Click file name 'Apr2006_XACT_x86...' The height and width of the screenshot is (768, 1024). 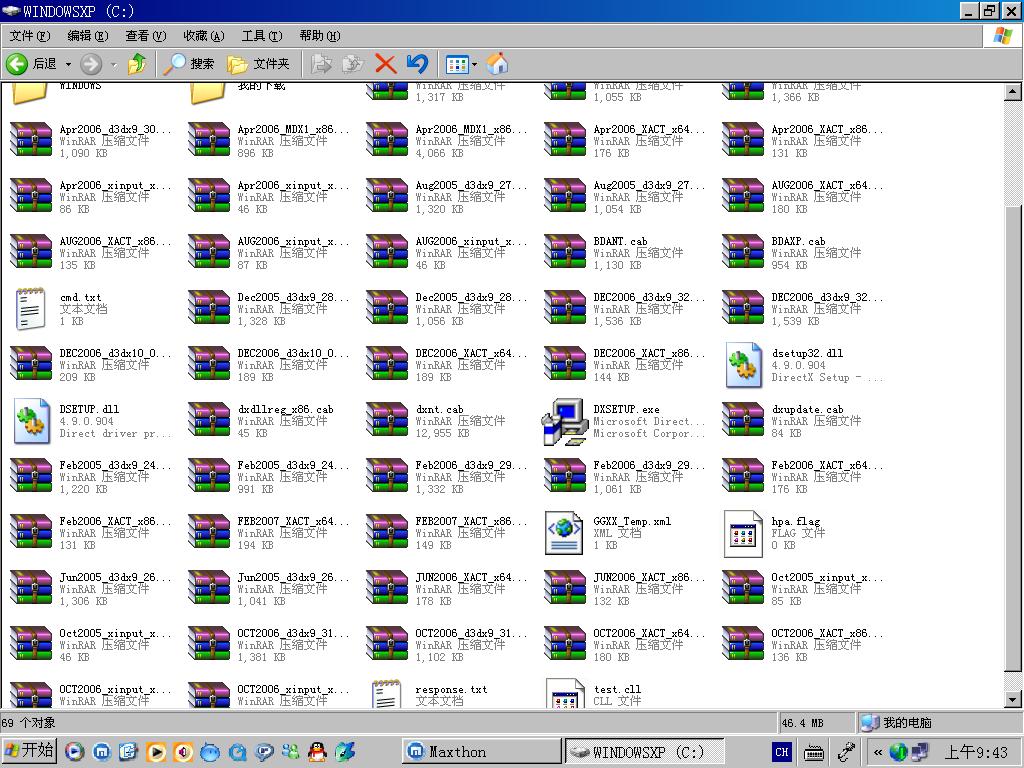pyautogui.click(x=827, y=129)
